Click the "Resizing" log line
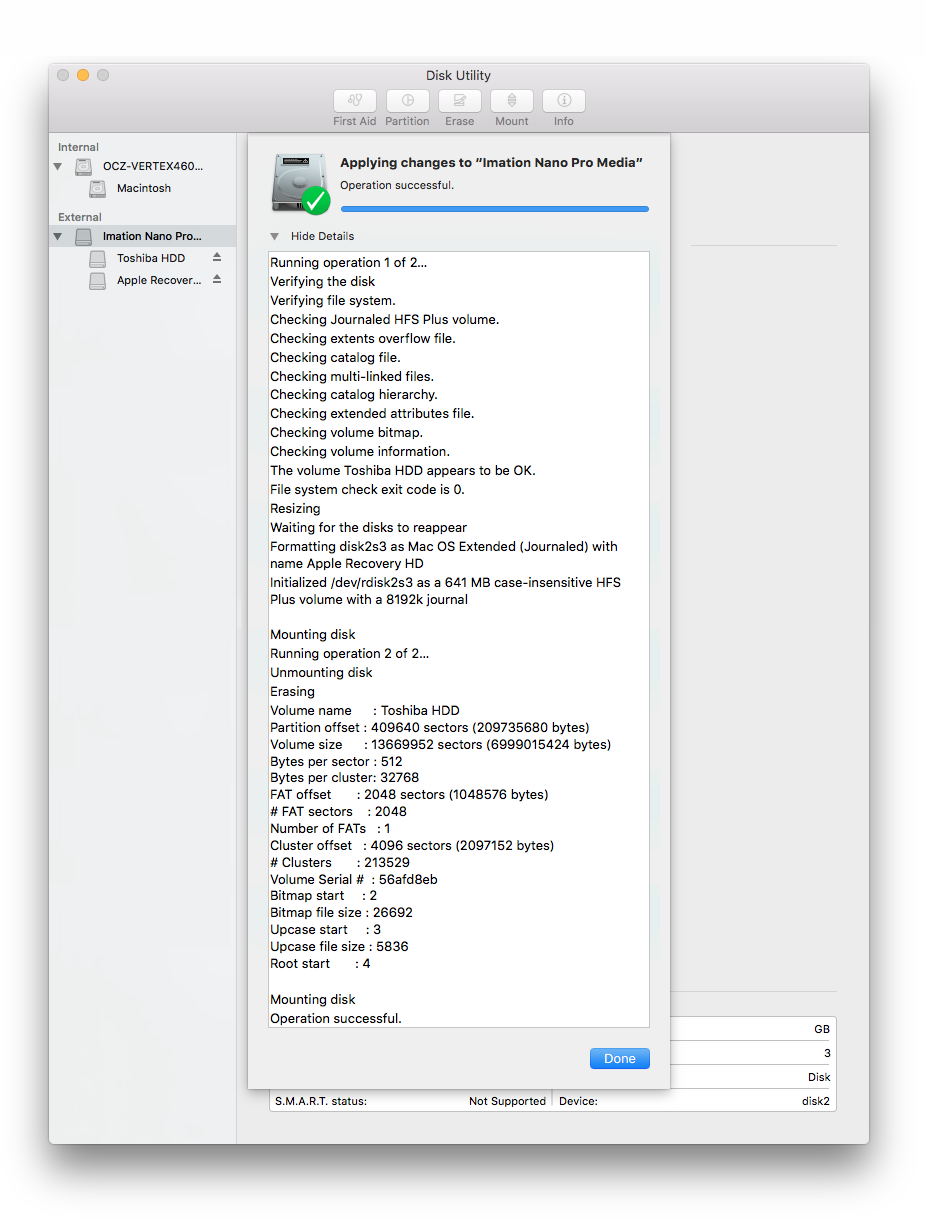The width and height of the screenshot is (925, 1229). coord(295,509)
